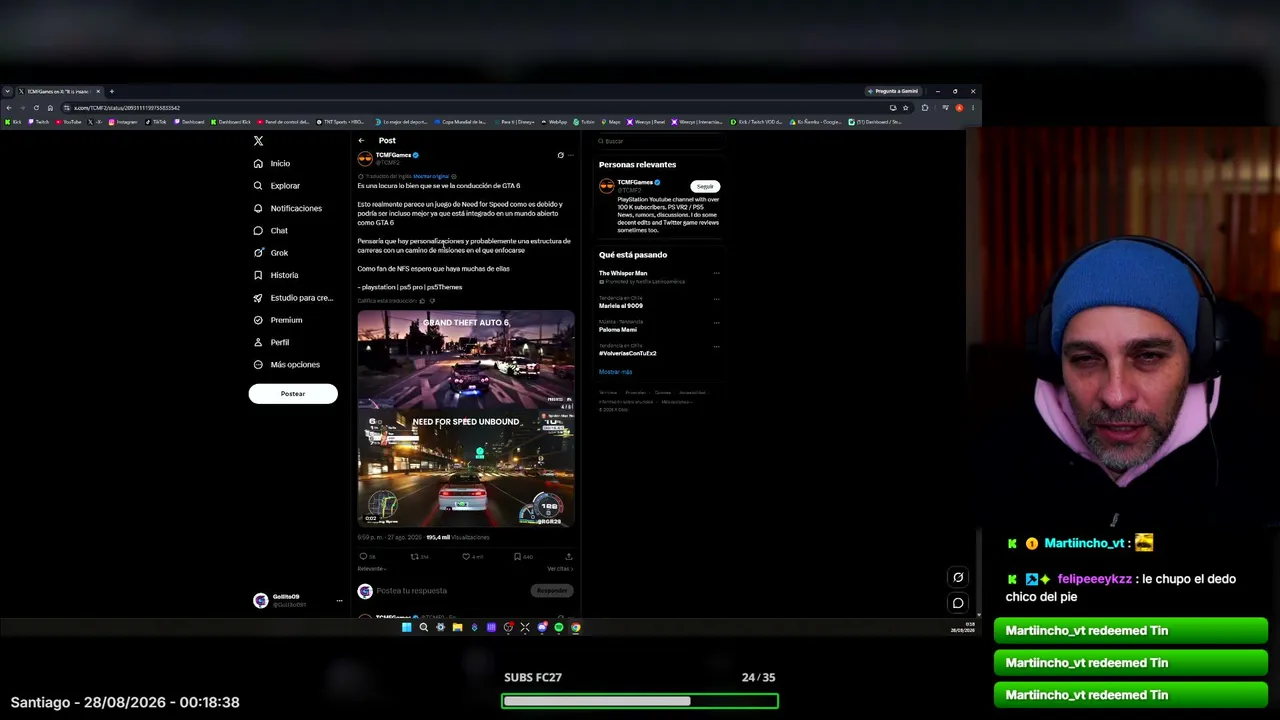
Task: Open the Grand Theft Auto 6 image
Action: click(x=466, y=359)
